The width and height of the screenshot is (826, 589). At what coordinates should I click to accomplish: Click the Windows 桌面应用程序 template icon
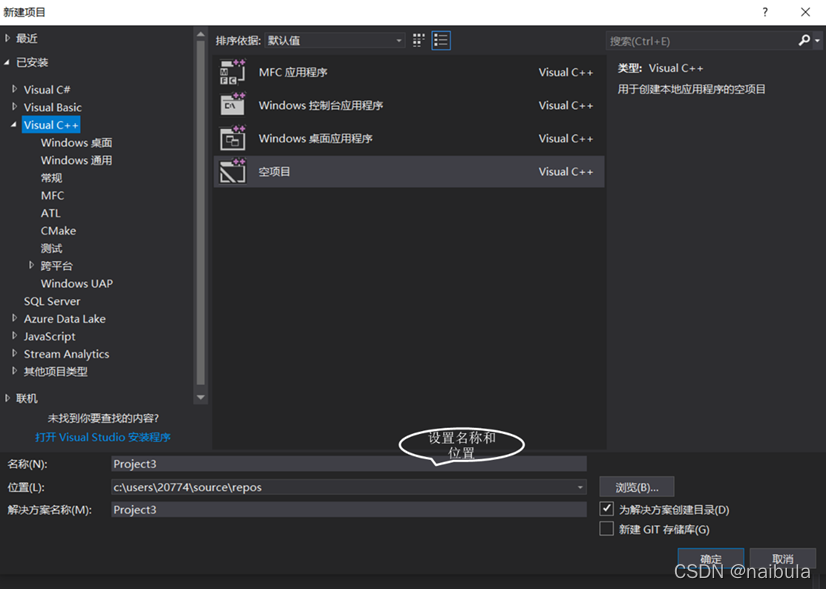[232, 138]
